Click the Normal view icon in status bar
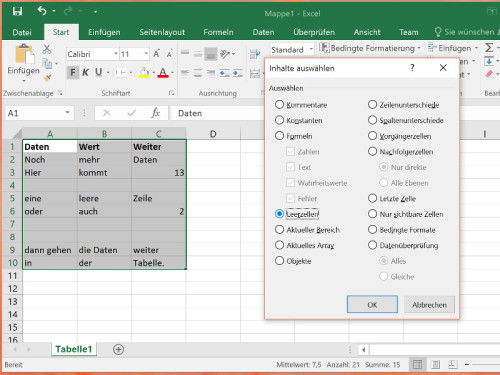 pos(417,365)
